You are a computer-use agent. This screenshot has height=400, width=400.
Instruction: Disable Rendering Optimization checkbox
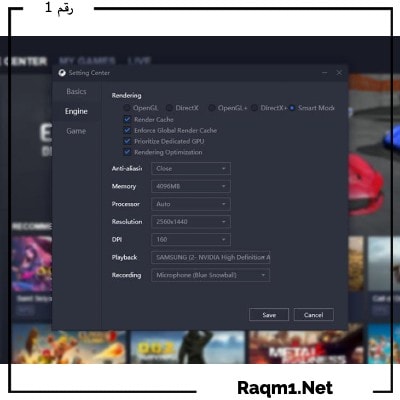(x=127, y=152)
